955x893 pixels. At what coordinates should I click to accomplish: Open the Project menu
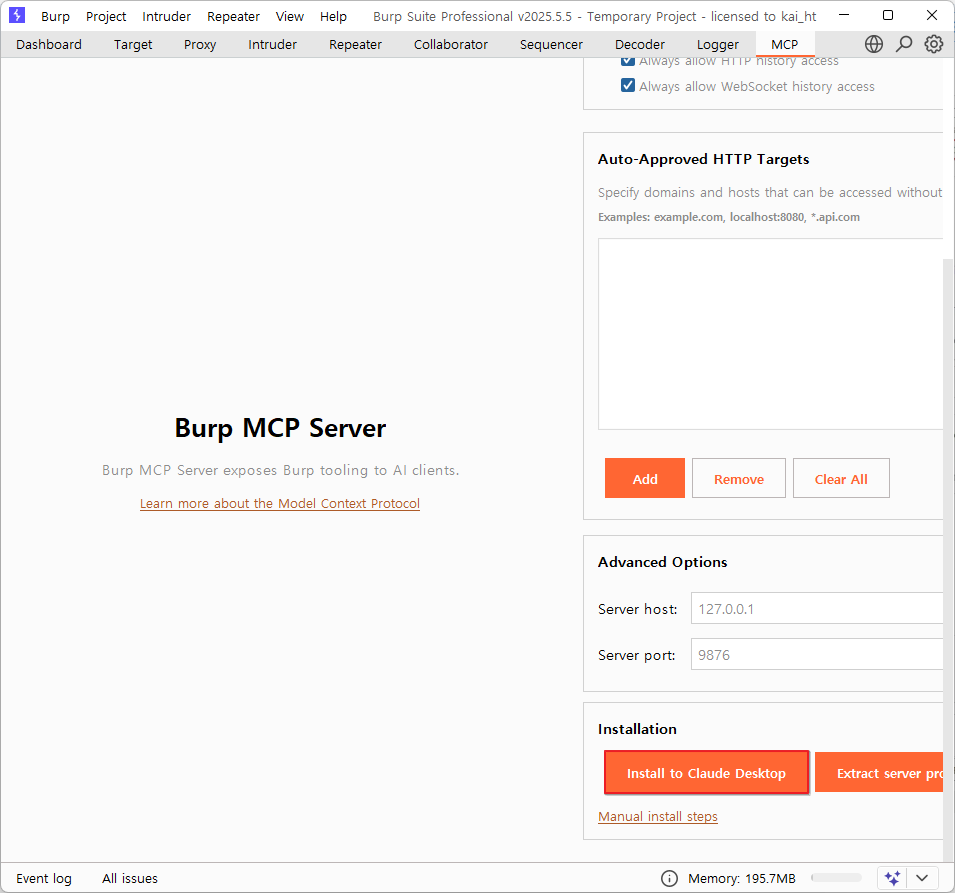[x=106, y=16]
